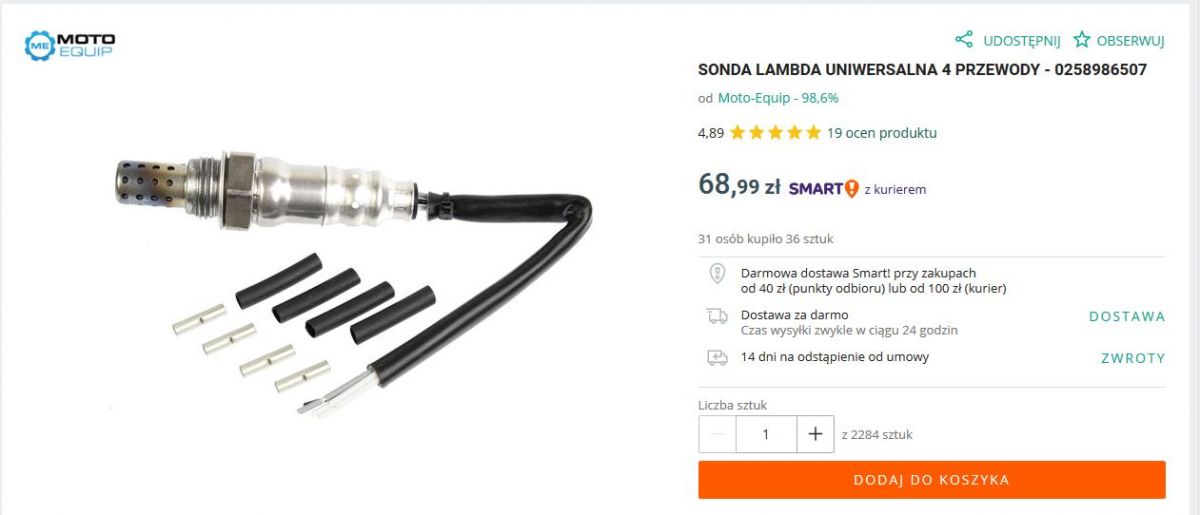Click the SMART! badge icon
The image size is (1200, 515).
pos(824,188)
